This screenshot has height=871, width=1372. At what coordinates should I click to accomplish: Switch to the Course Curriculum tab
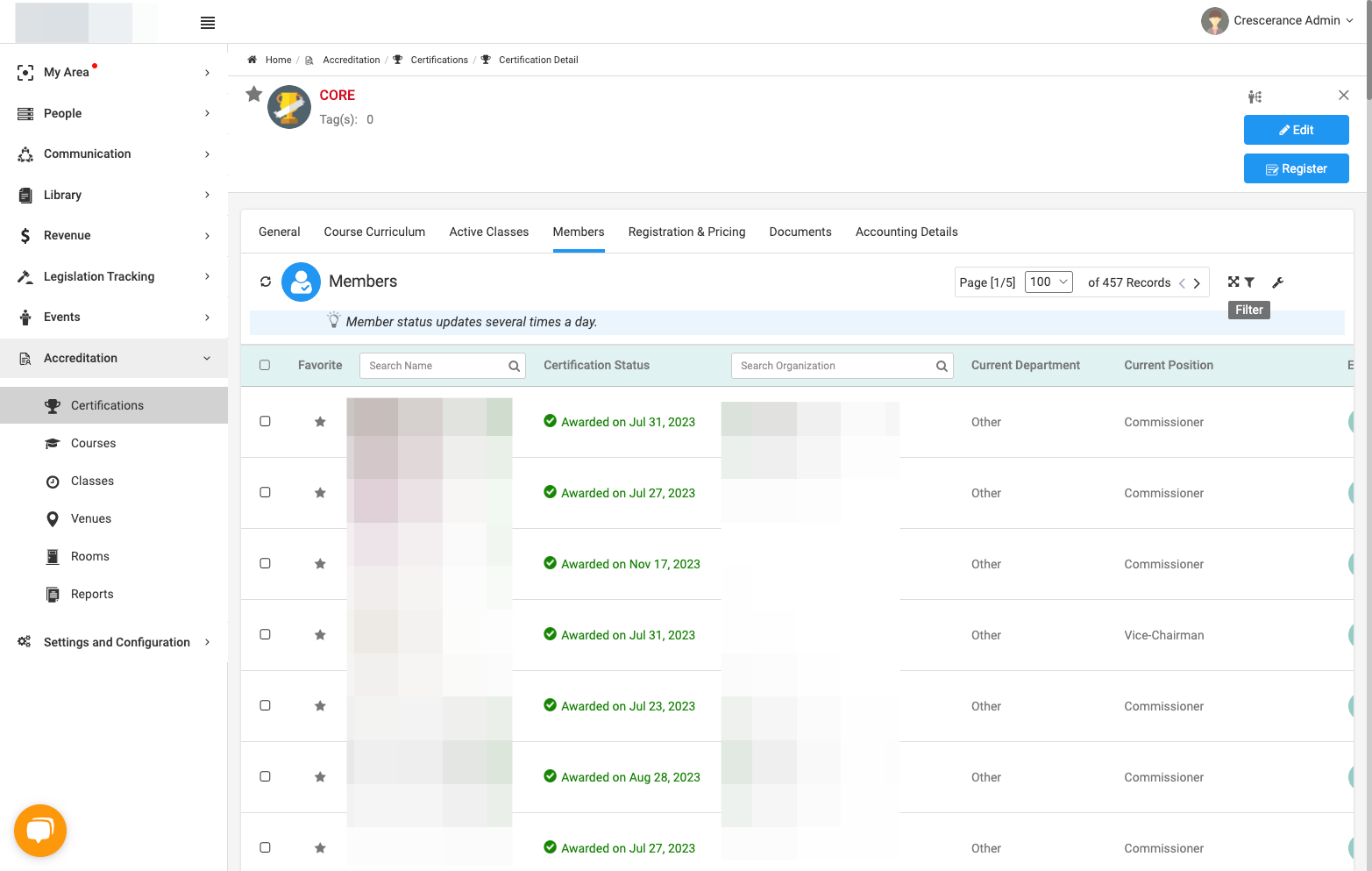374,232
